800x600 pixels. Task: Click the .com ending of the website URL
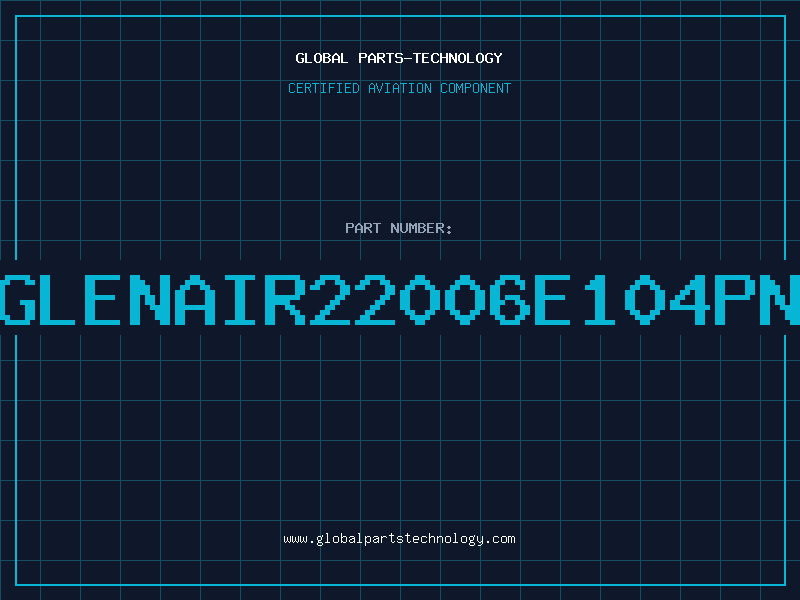(499, 539)
